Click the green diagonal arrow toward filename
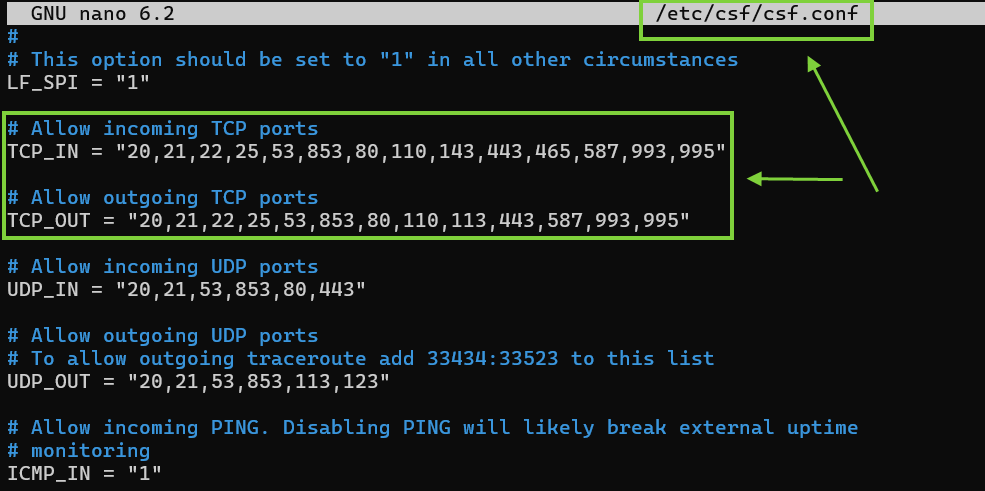The width and height of the screenshot is (985, 491). point(842,123)
